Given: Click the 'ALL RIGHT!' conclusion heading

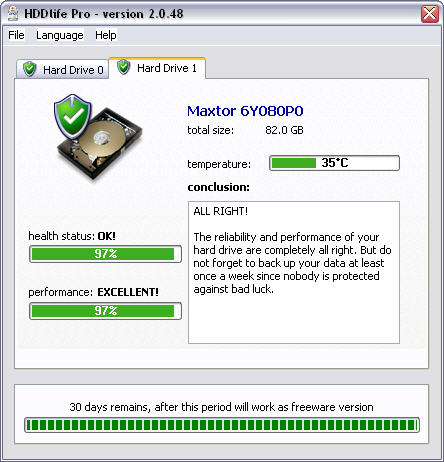Looking at the screenshot, I should click(220, 211).
